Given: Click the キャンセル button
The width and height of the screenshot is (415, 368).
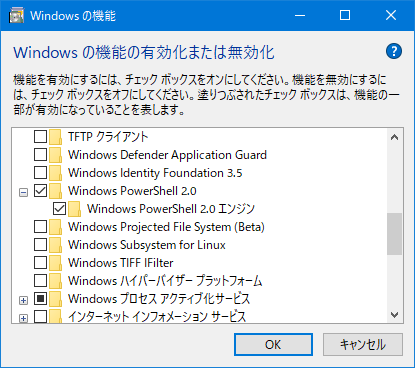Looking at the screenshot, I should click(x=363, y=344).
